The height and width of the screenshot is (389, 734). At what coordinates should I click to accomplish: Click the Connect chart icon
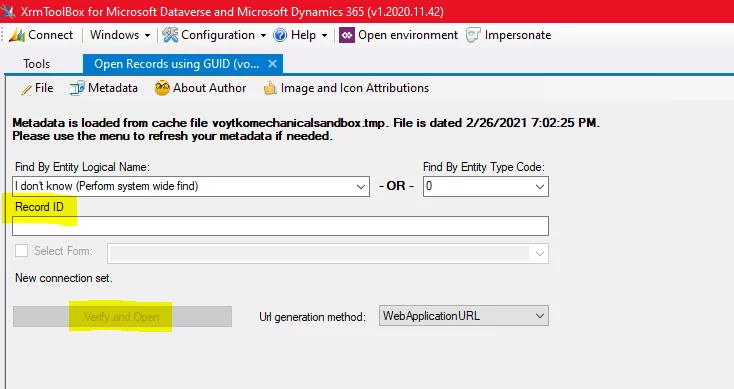point(17,35)
